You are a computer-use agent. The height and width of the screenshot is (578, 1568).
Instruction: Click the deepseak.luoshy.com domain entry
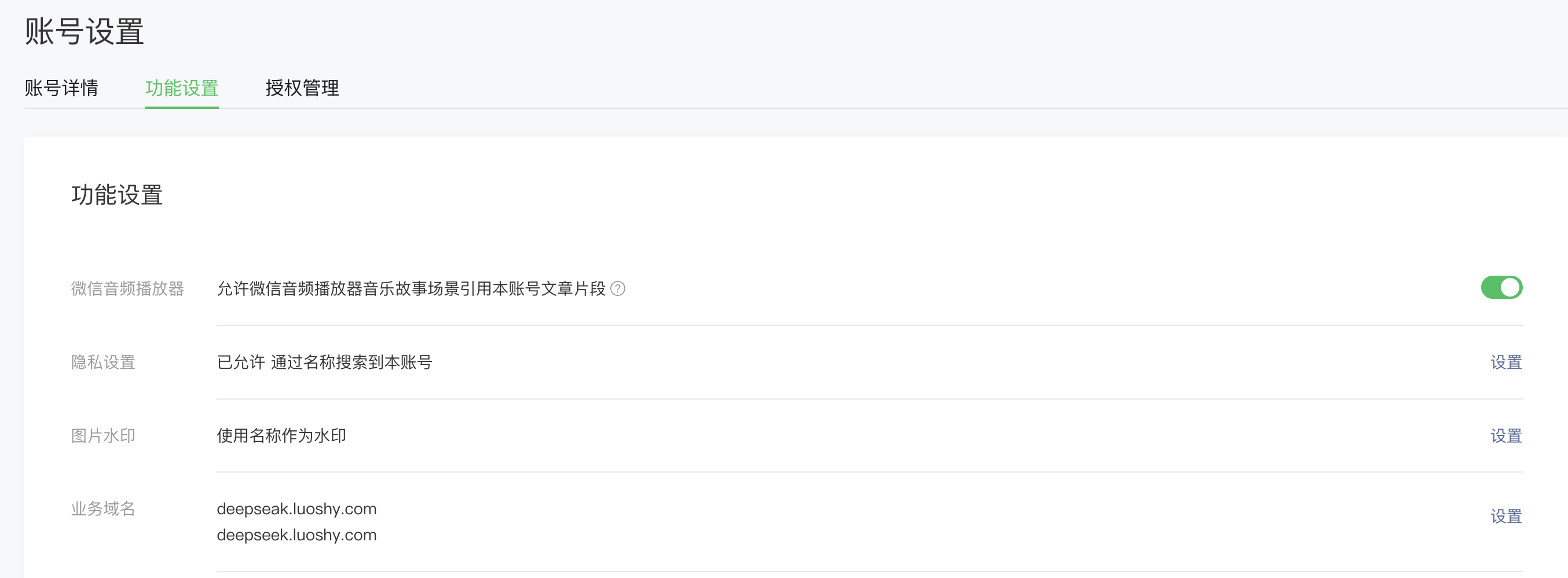(x=296, y=509)
